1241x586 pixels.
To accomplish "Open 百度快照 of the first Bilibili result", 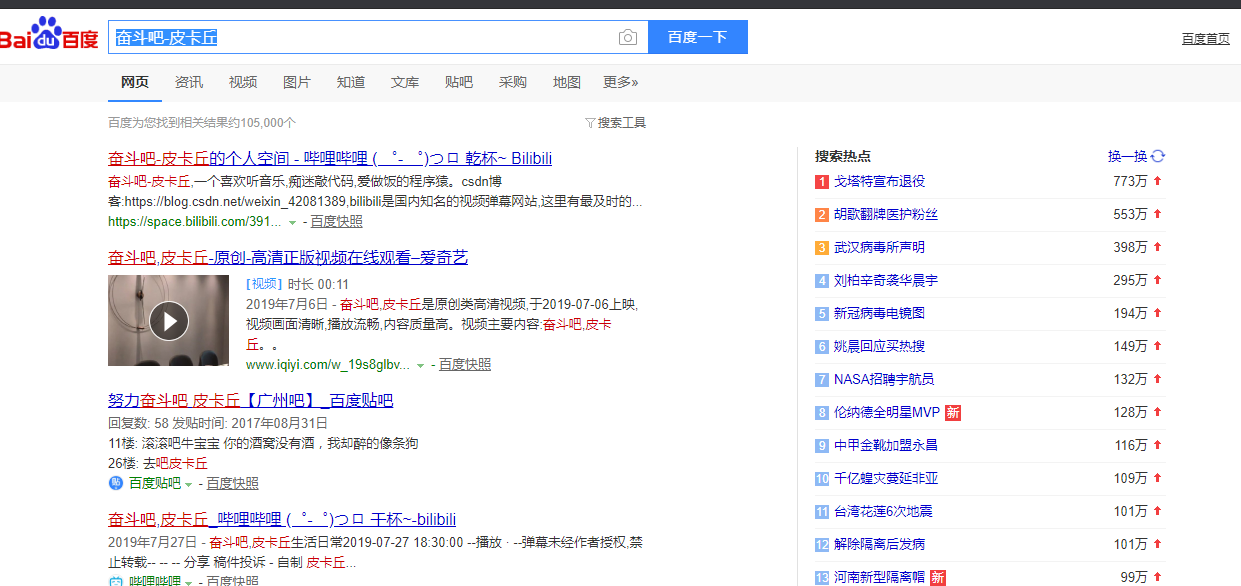I will [x=336, y=220].
